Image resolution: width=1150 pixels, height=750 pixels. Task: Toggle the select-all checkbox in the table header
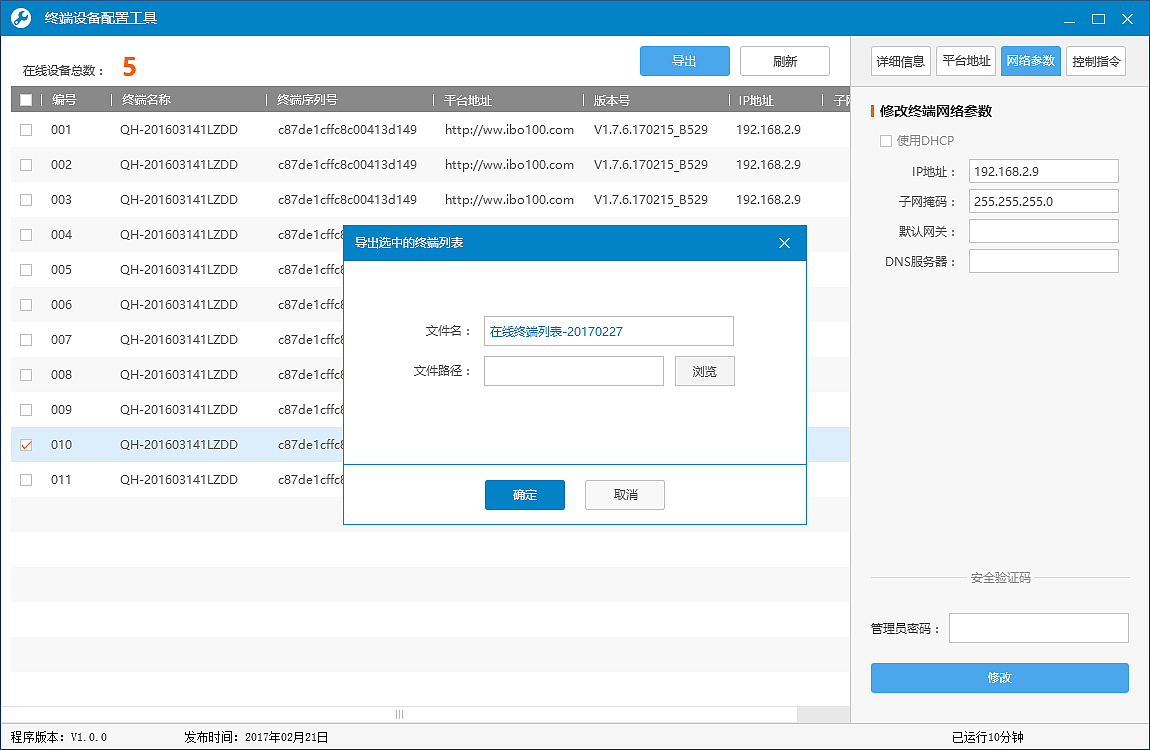[26, 99]
